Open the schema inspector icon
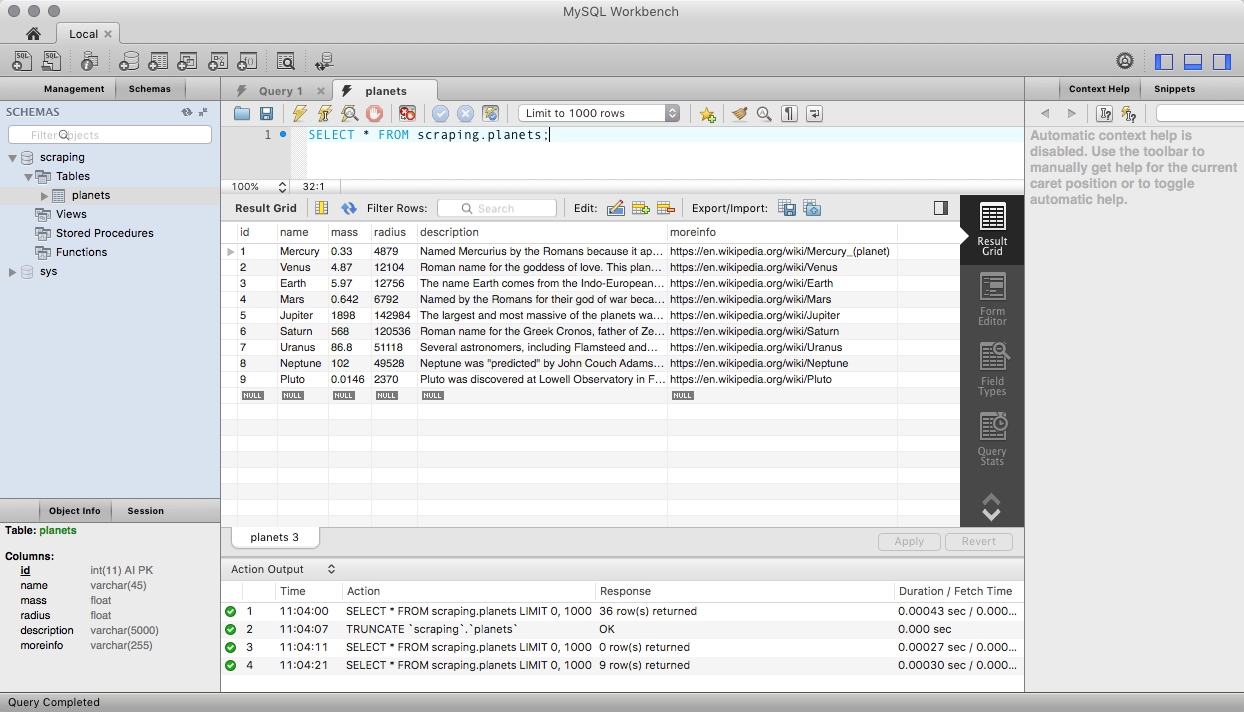This screenshot has width=1244, height=712. pos(91,61)
